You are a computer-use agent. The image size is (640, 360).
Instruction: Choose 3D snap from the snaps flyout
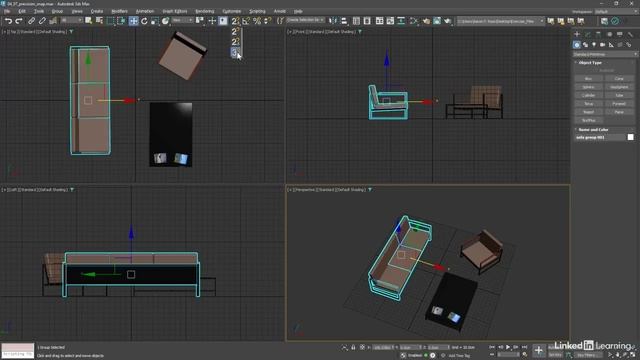236,52
